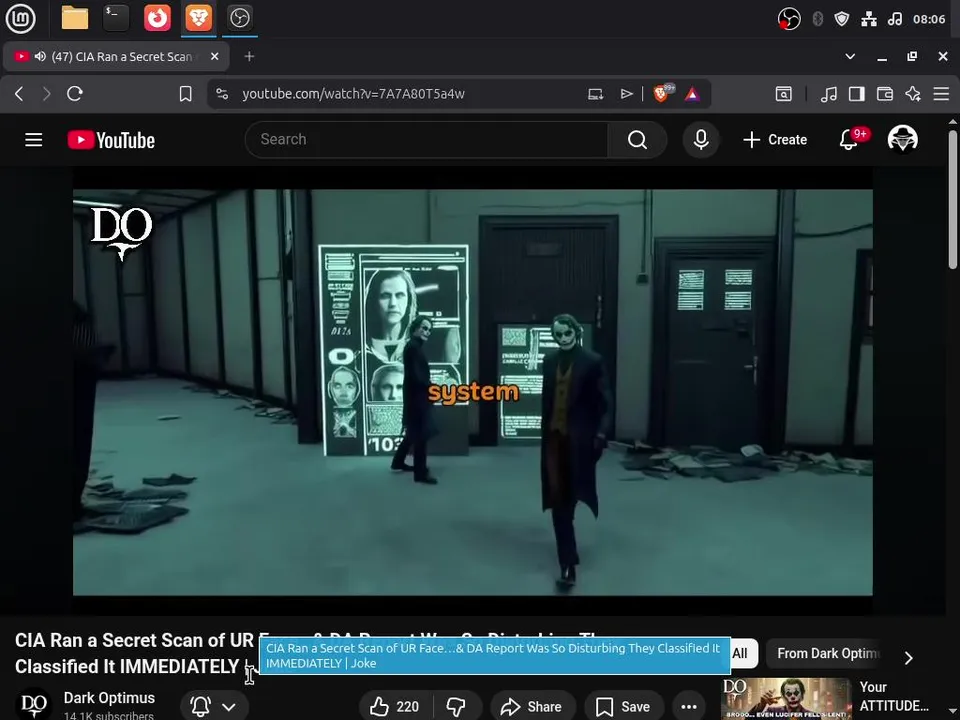The image size is (960, 720).
Task: Open the Brave playlist music icon
Action: (x=829, y=94)
